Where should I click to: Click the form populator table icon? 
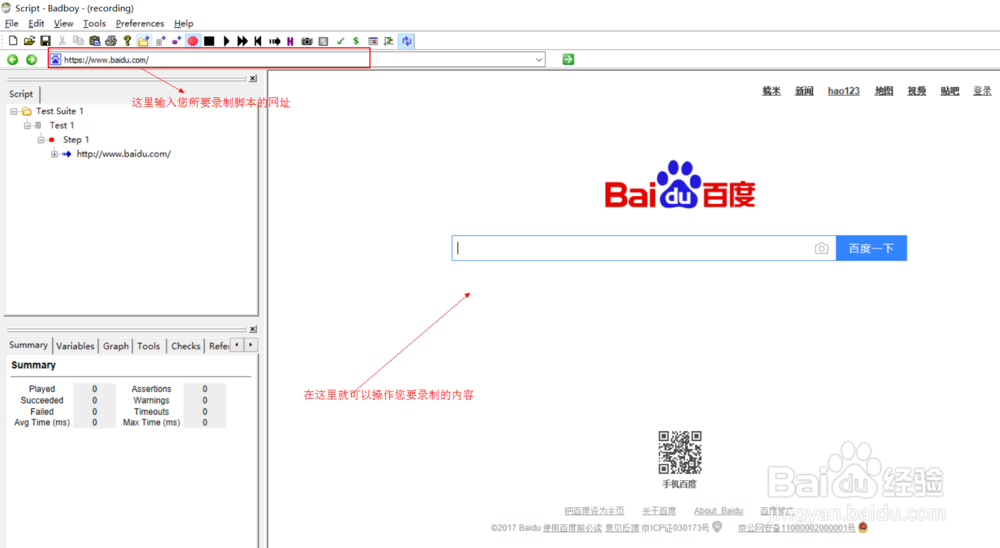pos(373,41)
